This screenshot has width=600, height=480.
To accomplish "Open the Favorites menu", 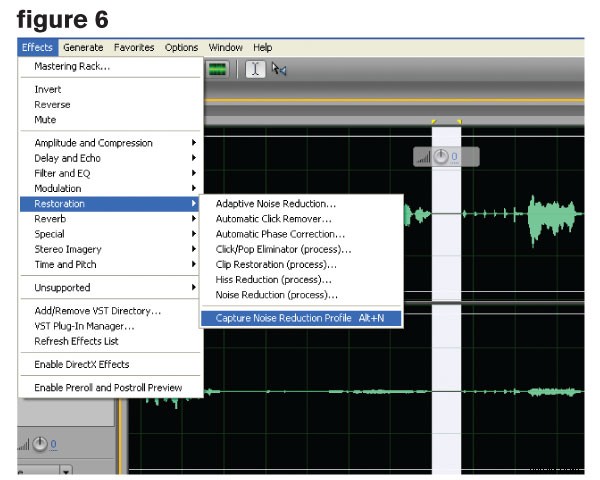I will point(134,47).
